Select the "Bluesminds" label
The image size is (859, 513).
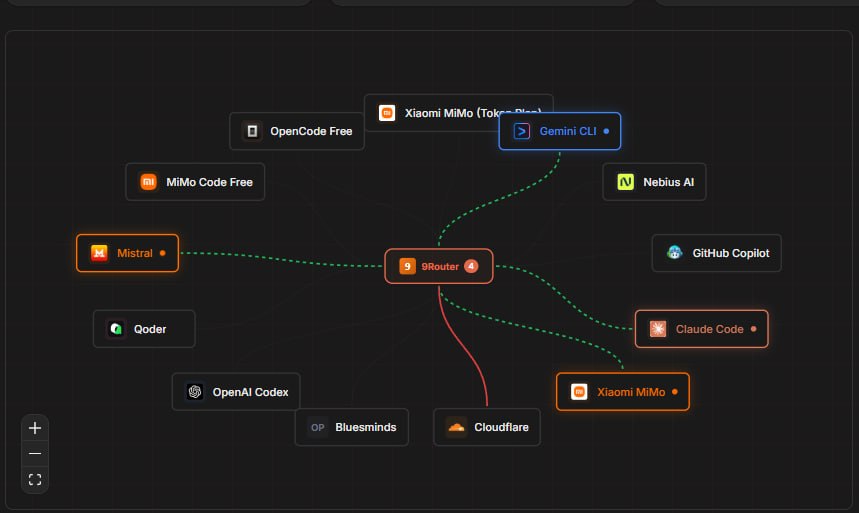366,428
